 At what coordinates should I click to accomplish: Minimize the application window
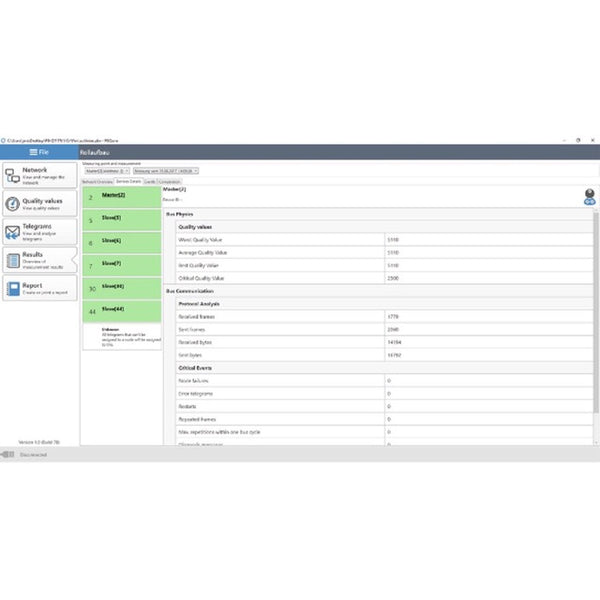click(x=564, y=140)
